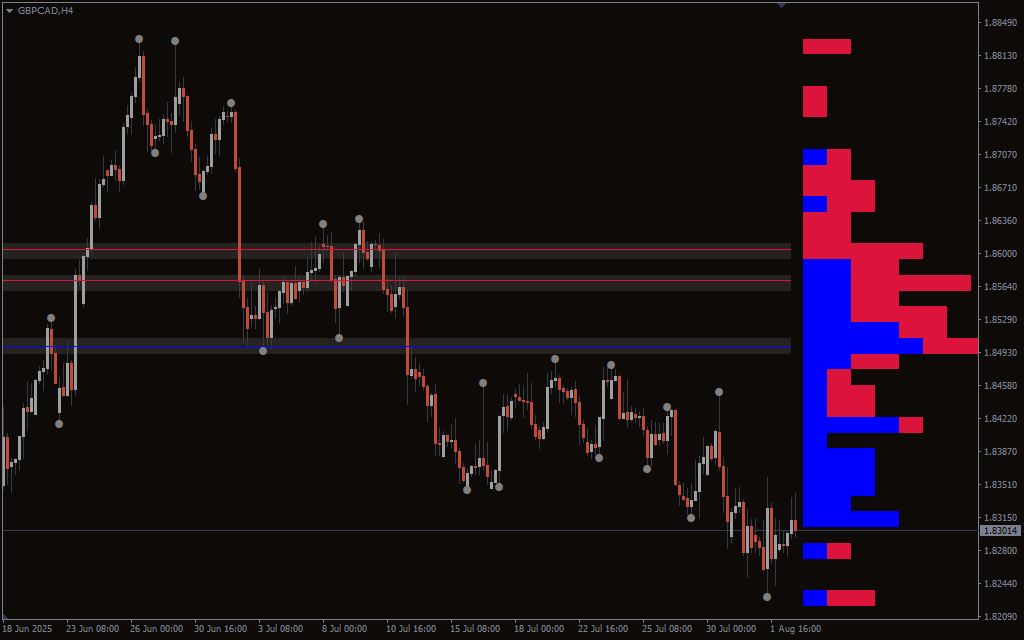Screen dimensions: 1024x640
Task: Select the highest fractal dot above the peak
Action: tap(139, 39)
